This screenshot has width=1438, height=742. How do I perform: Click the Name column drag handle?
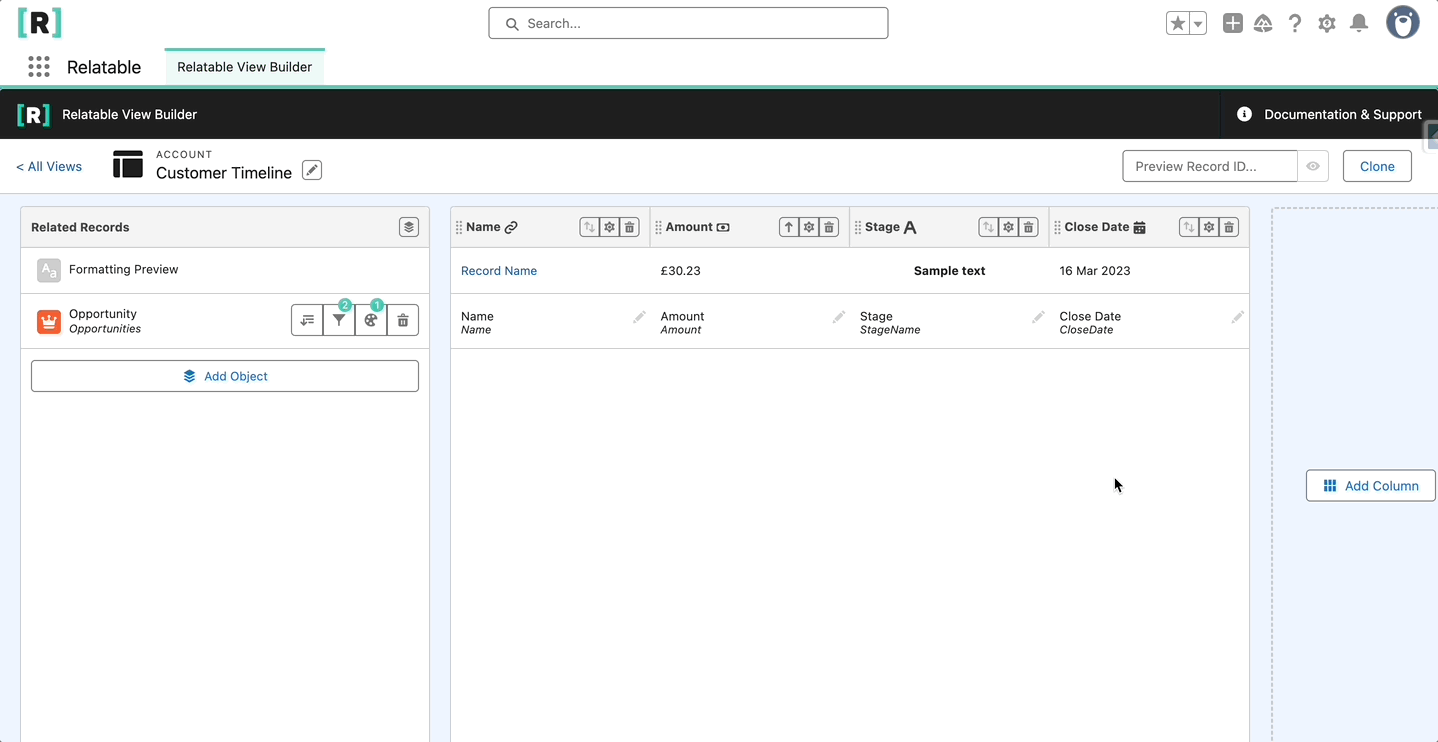[459, 228]
